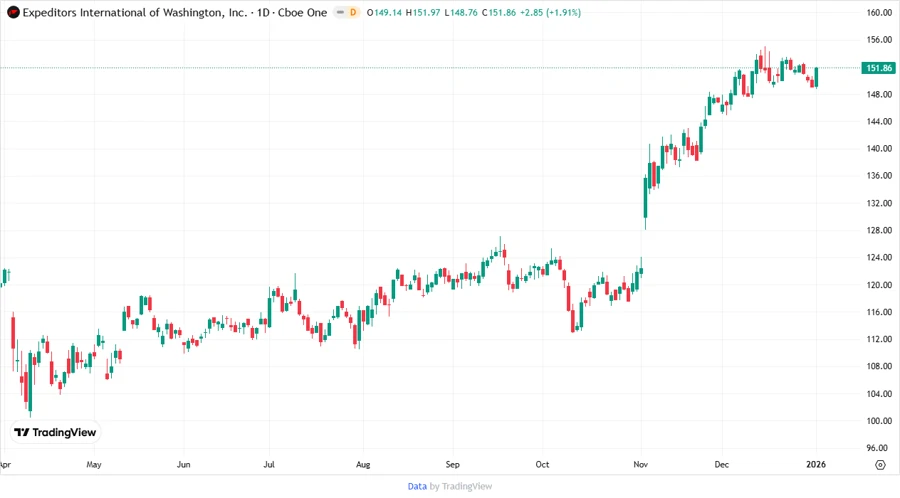The width and height of the screenshot is (900, 498).
Task: Click the 100.00 price axis label
Action: [879, 421]
